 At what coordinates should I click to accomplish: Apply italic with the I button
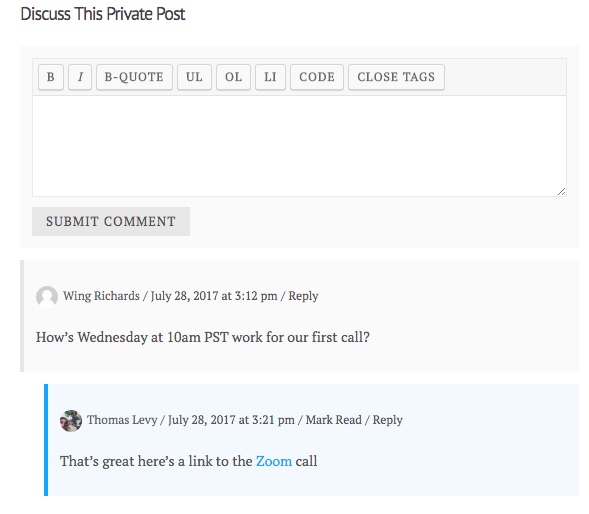click(80, 77)
